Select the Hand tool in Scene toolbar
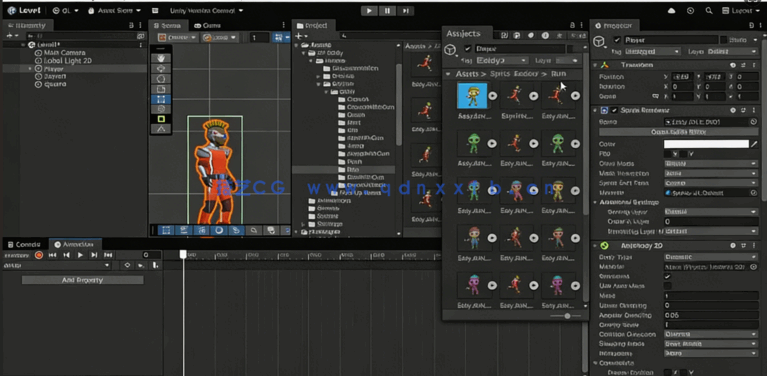 [161, 58]
